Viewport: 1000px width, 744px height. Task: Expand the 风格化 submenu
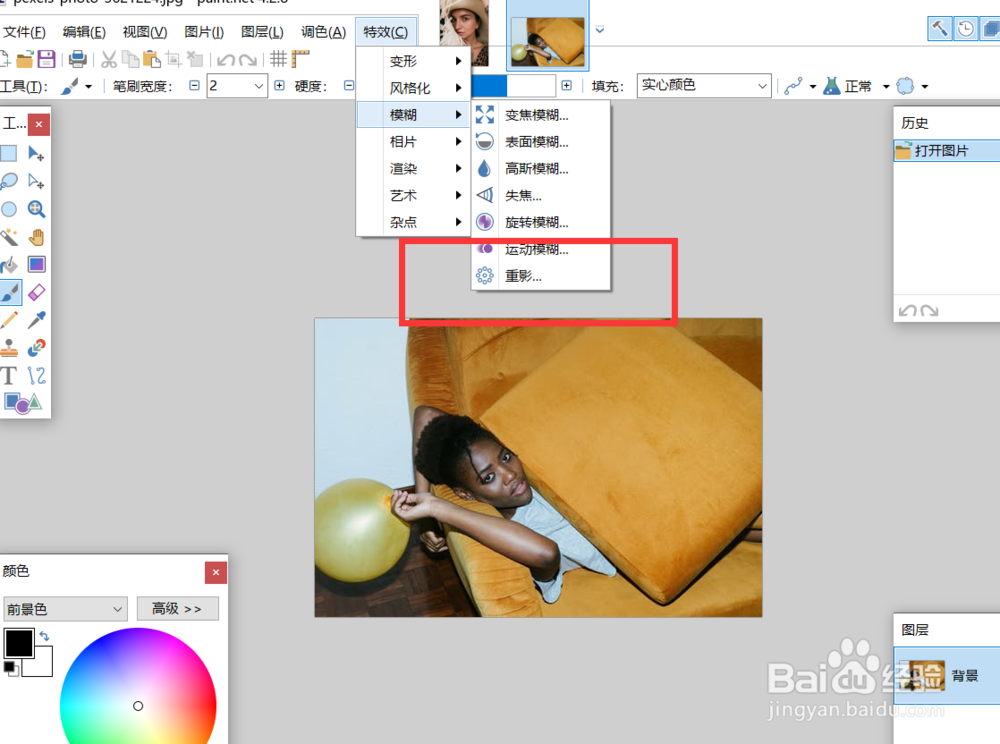(x=413, y=88)
